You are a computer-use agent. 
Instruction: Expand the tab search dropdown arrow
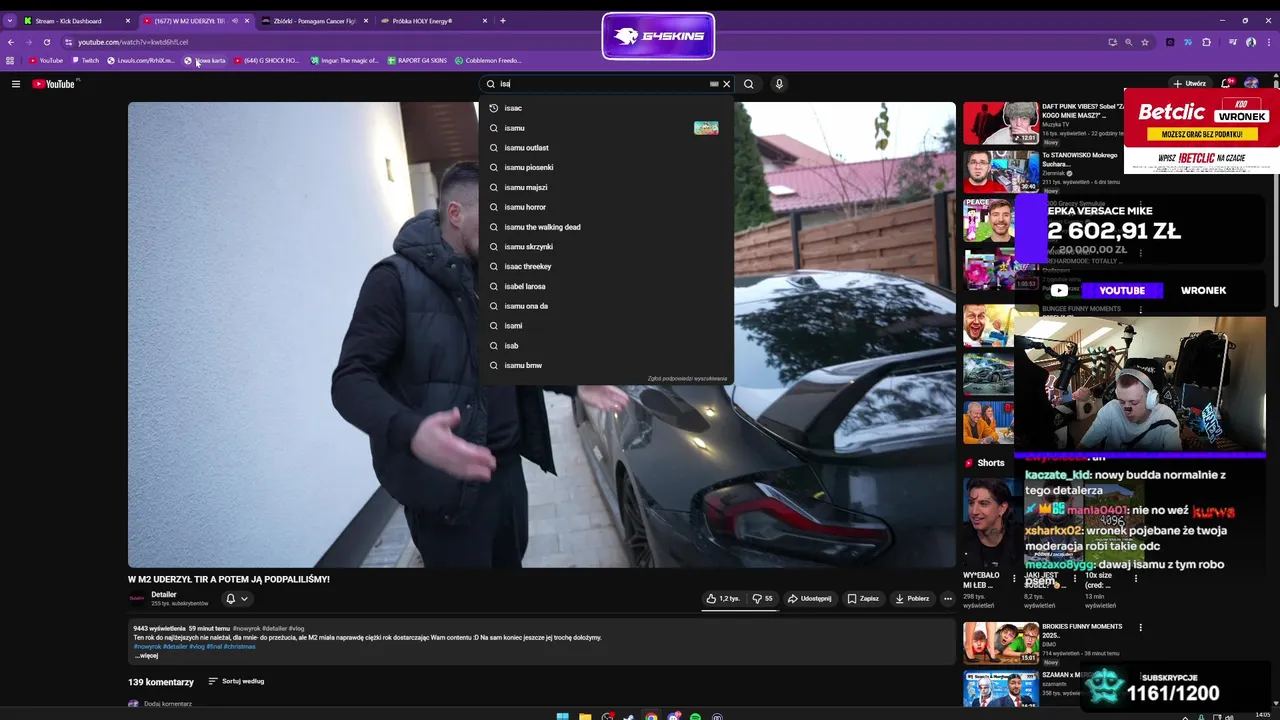click(9, 21)
